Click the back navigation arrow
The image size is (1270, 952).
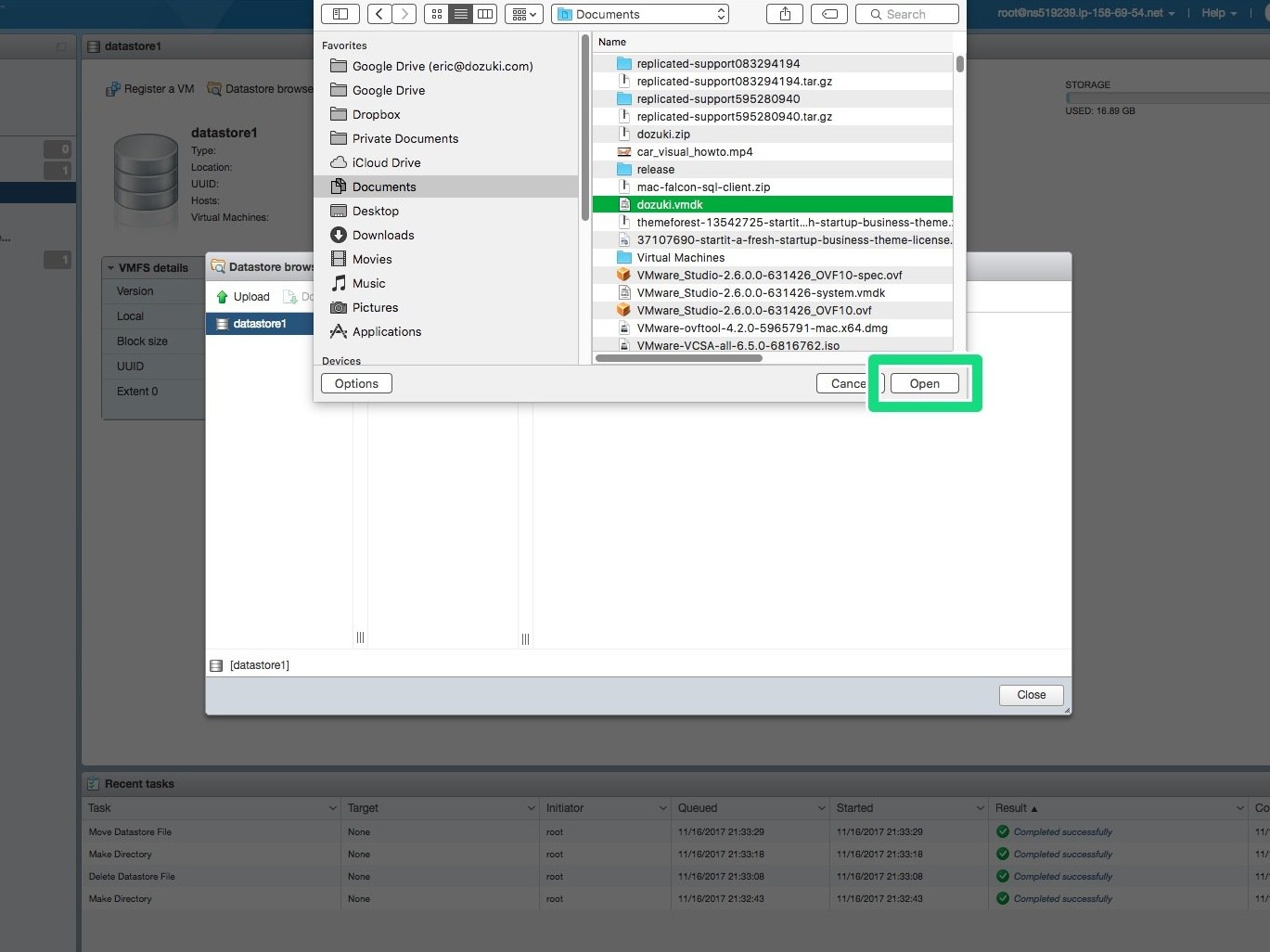379,14
